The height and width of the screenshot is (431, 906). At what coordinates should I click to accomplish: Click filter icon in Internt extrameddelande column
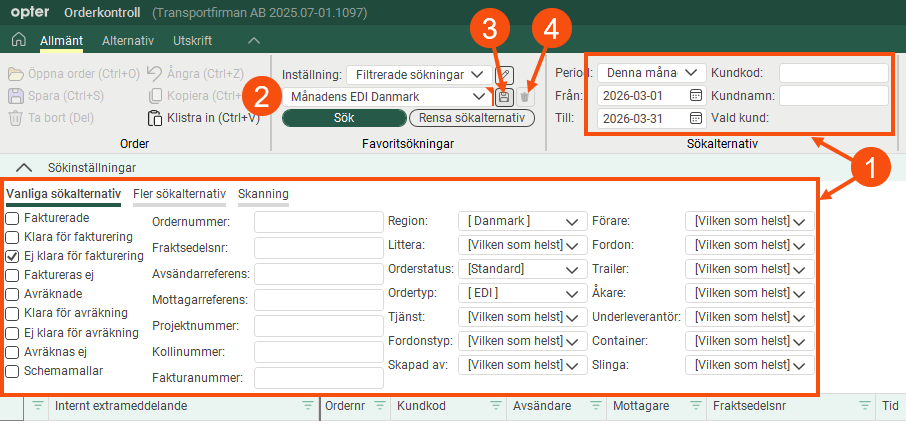click(38, 406)
